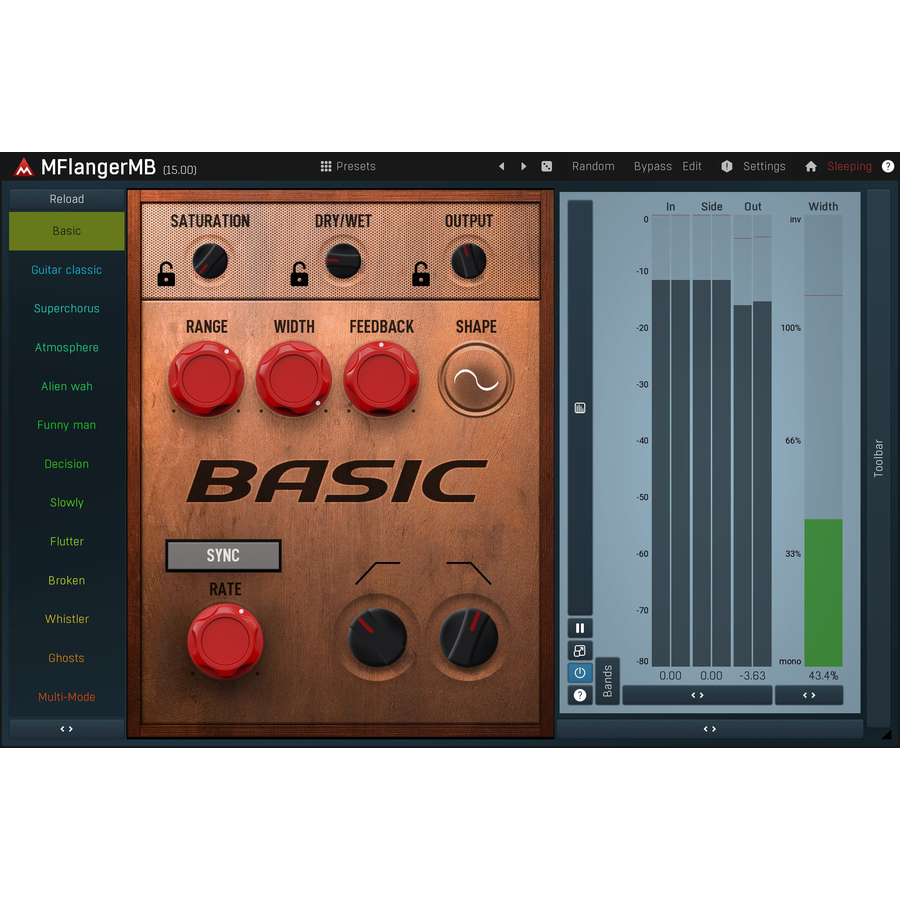Select the Atmosphere device
900x900 pixels.
coord(67,347)
